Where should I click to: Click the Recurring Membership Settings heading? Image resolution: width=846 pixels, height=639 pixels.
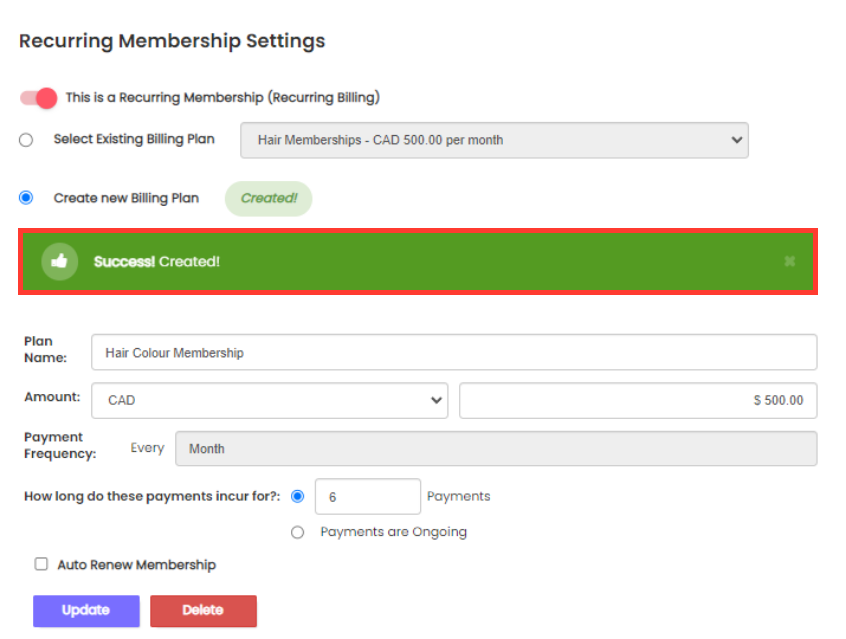(172, 41)
